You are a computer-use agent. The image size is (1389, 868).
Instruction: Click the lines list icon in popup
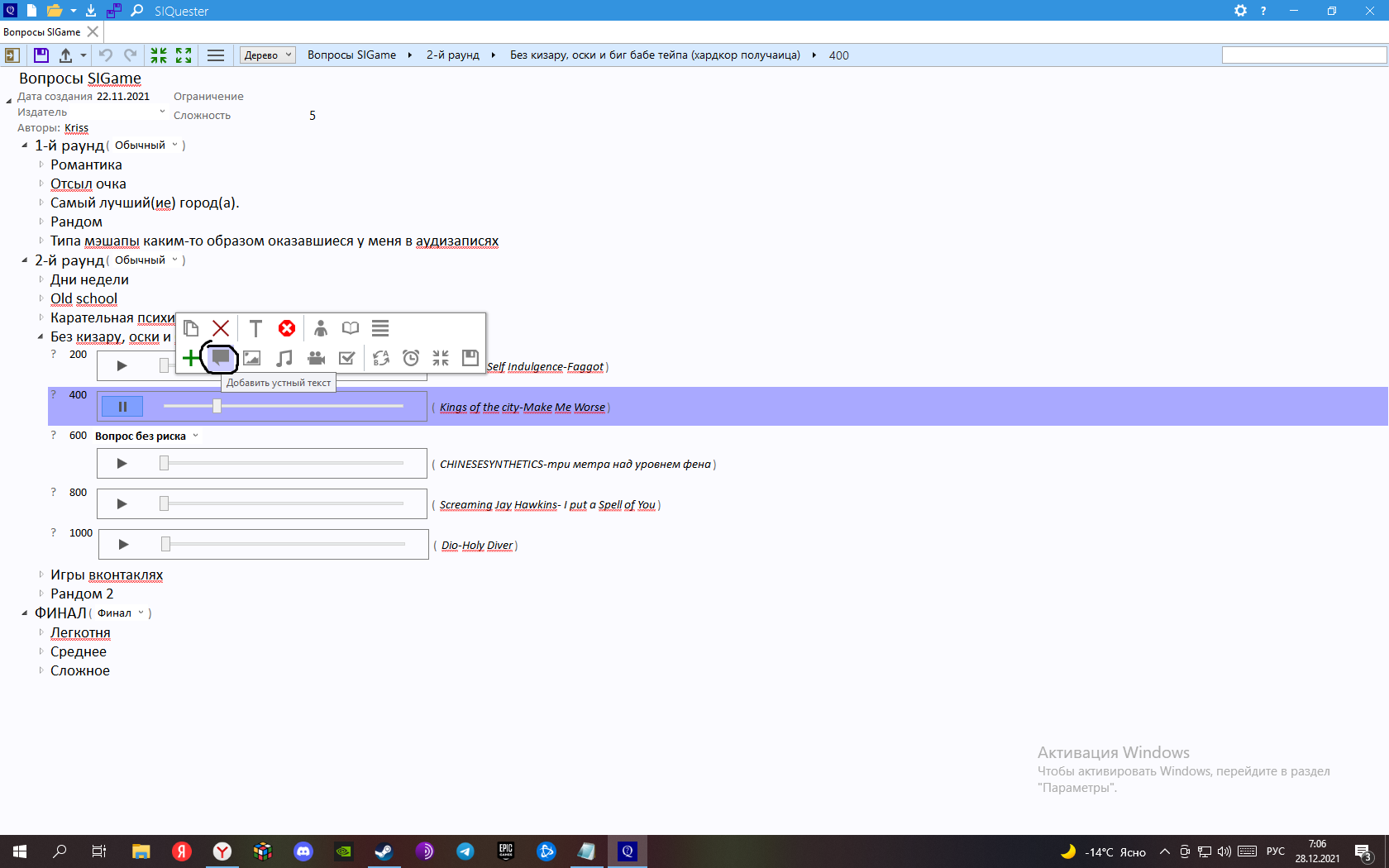click(380, 328)
